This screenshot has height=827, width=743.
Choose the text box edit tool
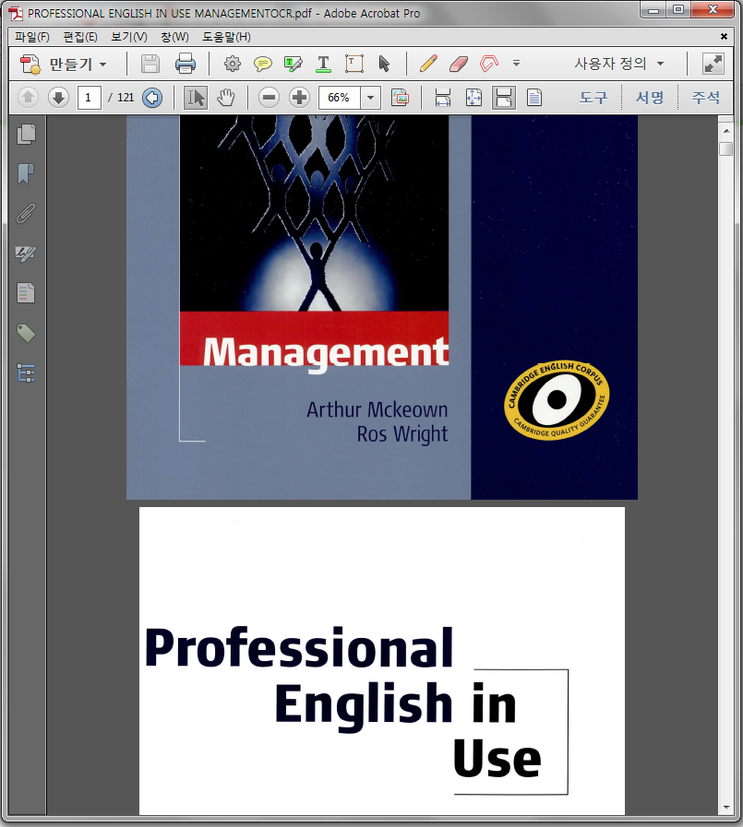pos(354,64)
